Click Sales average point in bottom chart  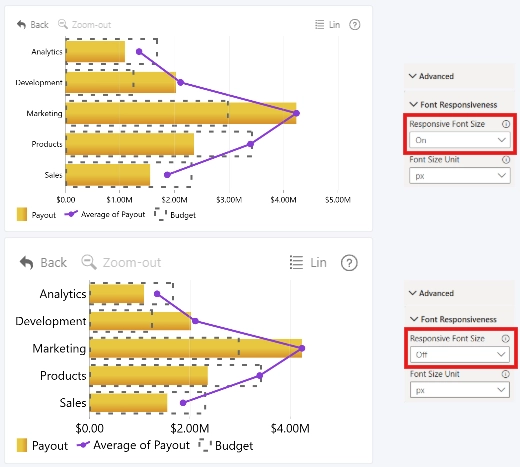click(x=183, y=403)
